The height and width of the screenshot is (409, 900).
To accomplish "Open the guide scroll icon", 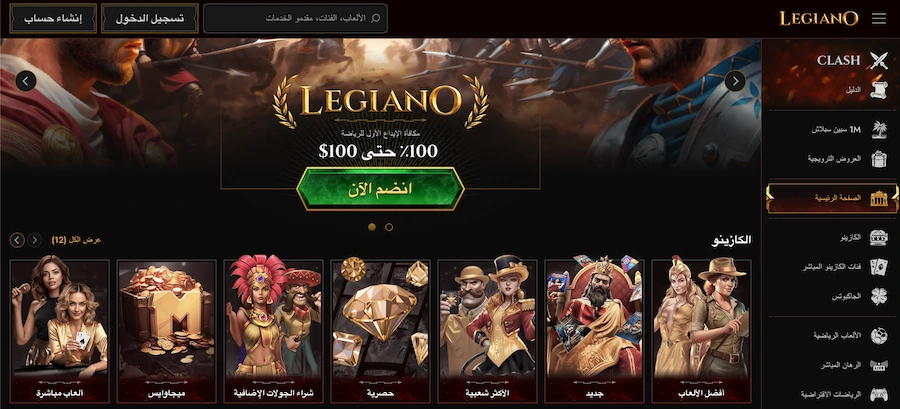I will click(x=878, y=90).
